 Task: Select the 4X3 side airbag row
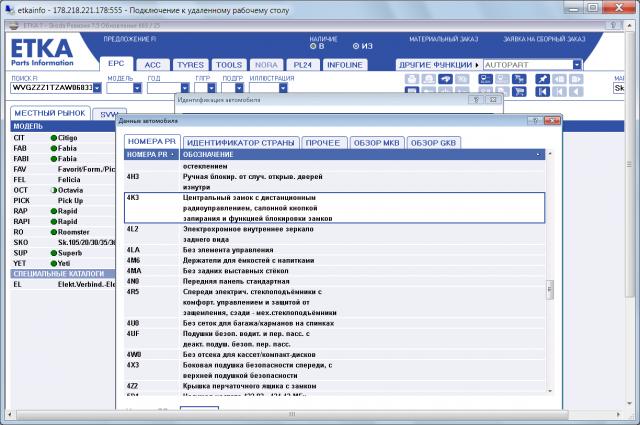point(335,370)
